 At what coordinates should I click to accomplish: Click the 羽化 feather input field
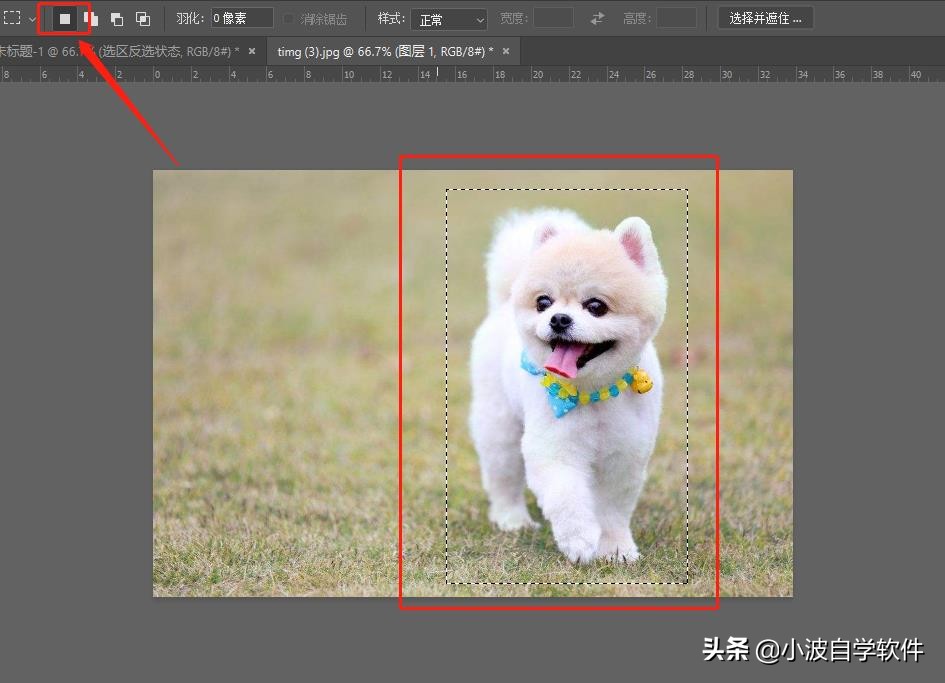click(241, 18)
